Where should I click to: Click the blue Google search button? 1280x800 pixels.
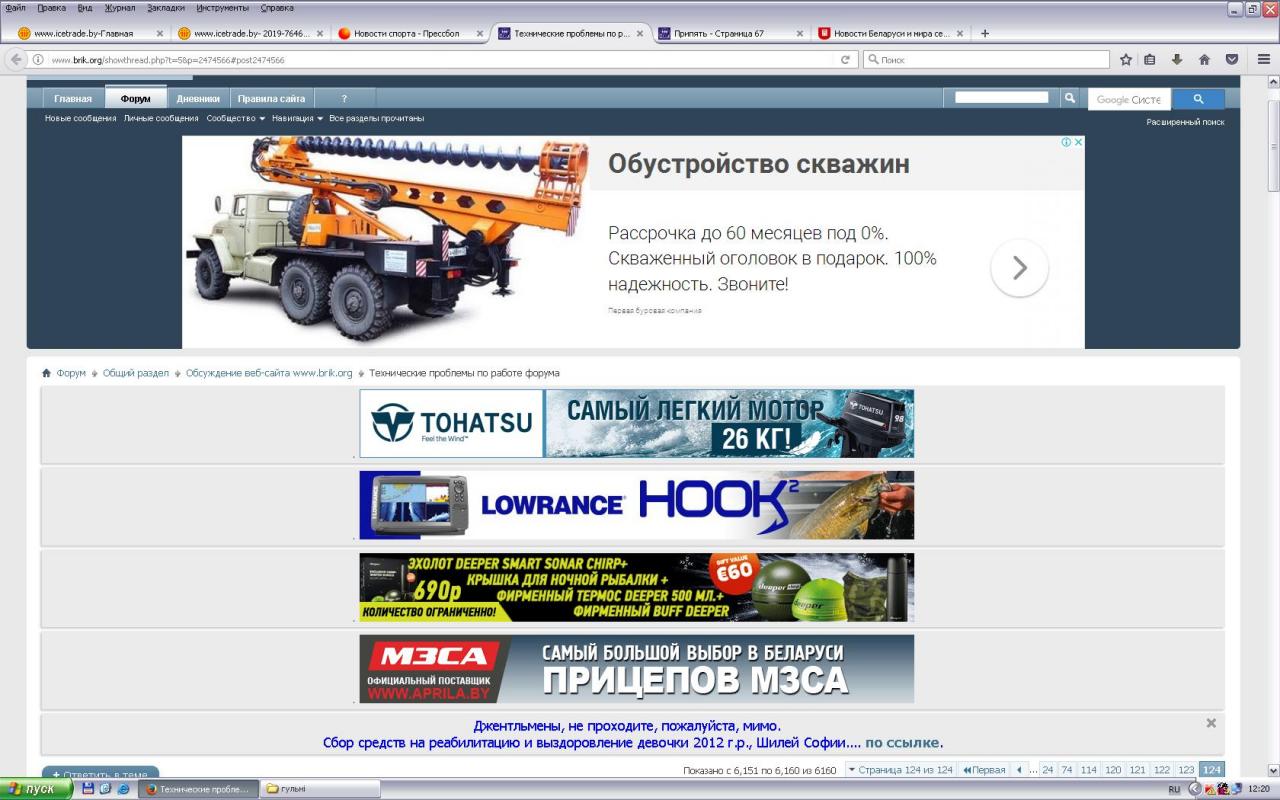[1198, 99]
